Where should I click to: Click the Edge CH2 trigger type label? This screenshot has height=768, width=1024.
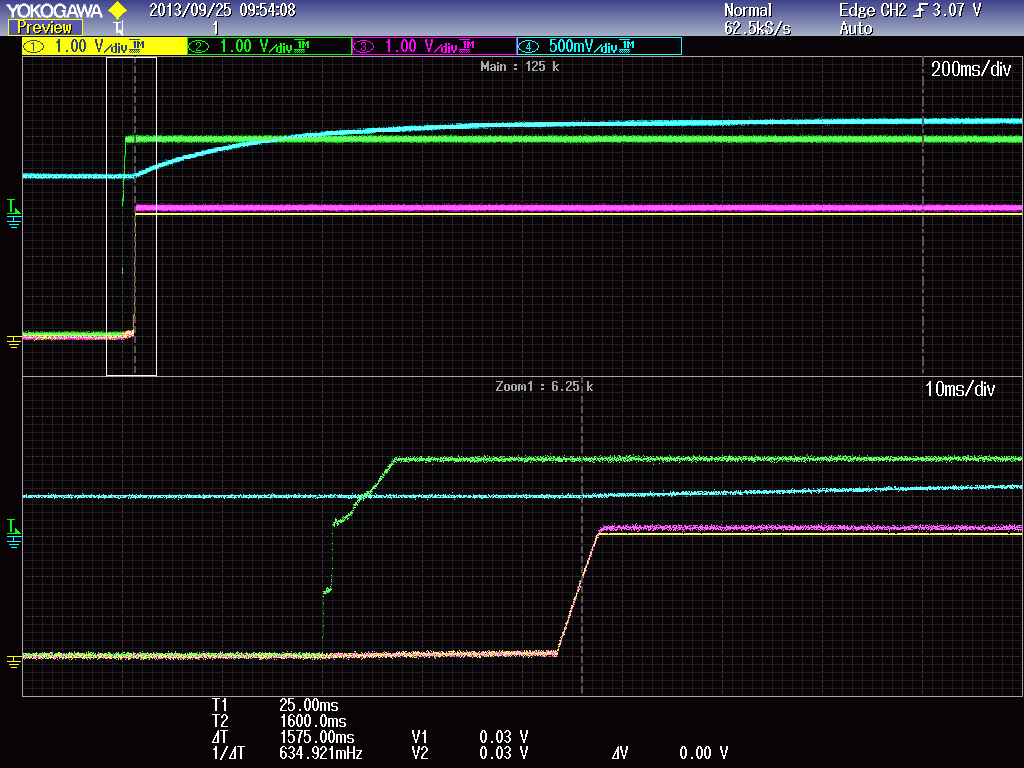tap(872, 10)
